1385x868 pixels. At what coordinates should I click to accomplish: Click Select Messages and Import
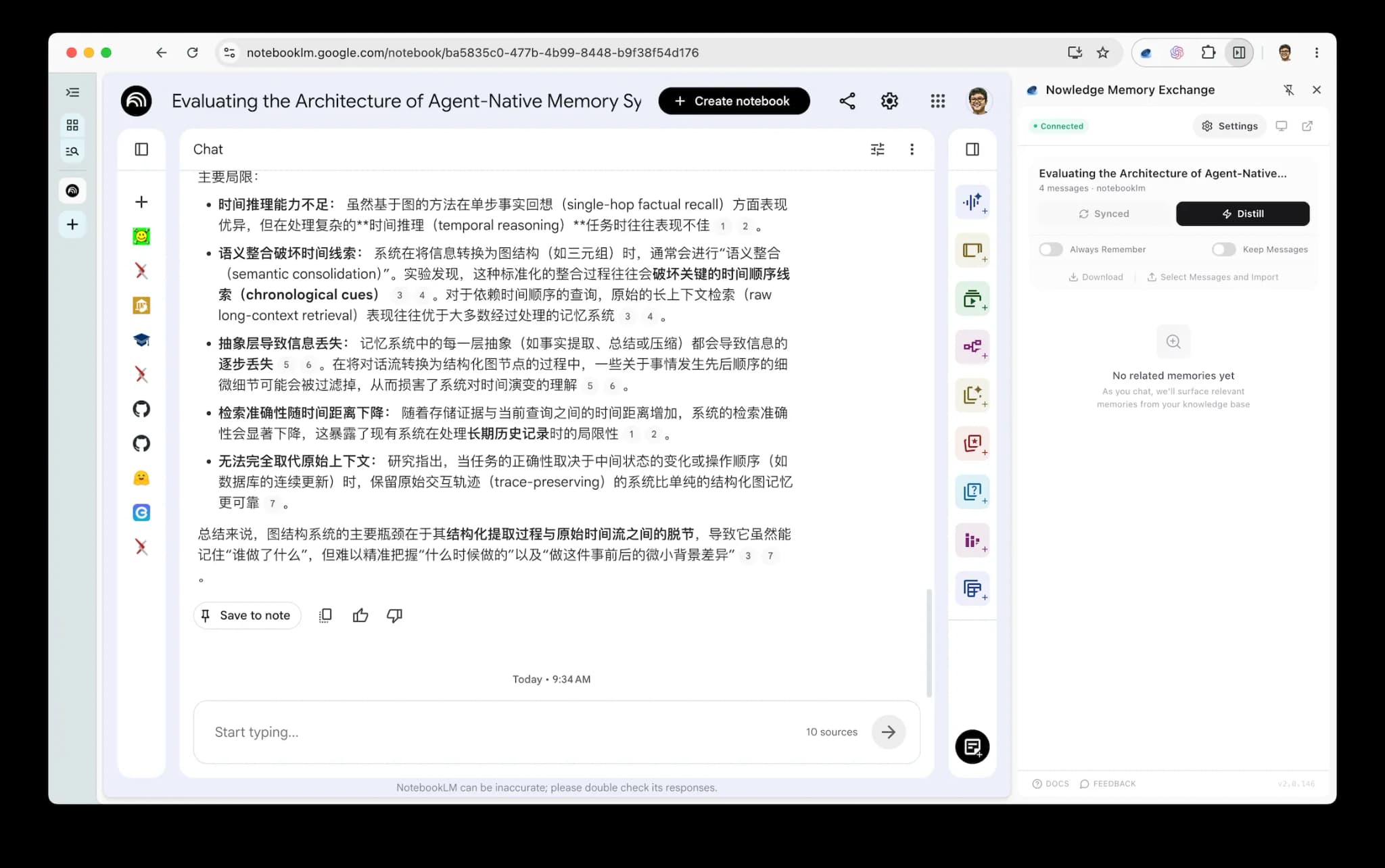pos(1213,277)
